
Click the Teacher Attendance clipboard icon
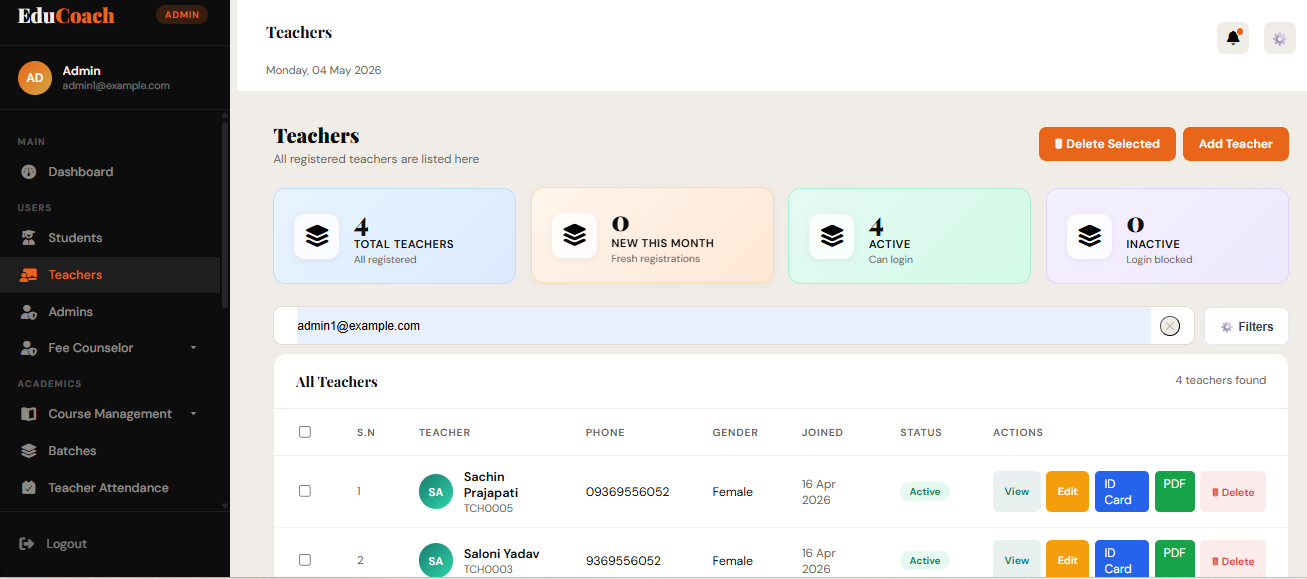[x=29, y=488]
